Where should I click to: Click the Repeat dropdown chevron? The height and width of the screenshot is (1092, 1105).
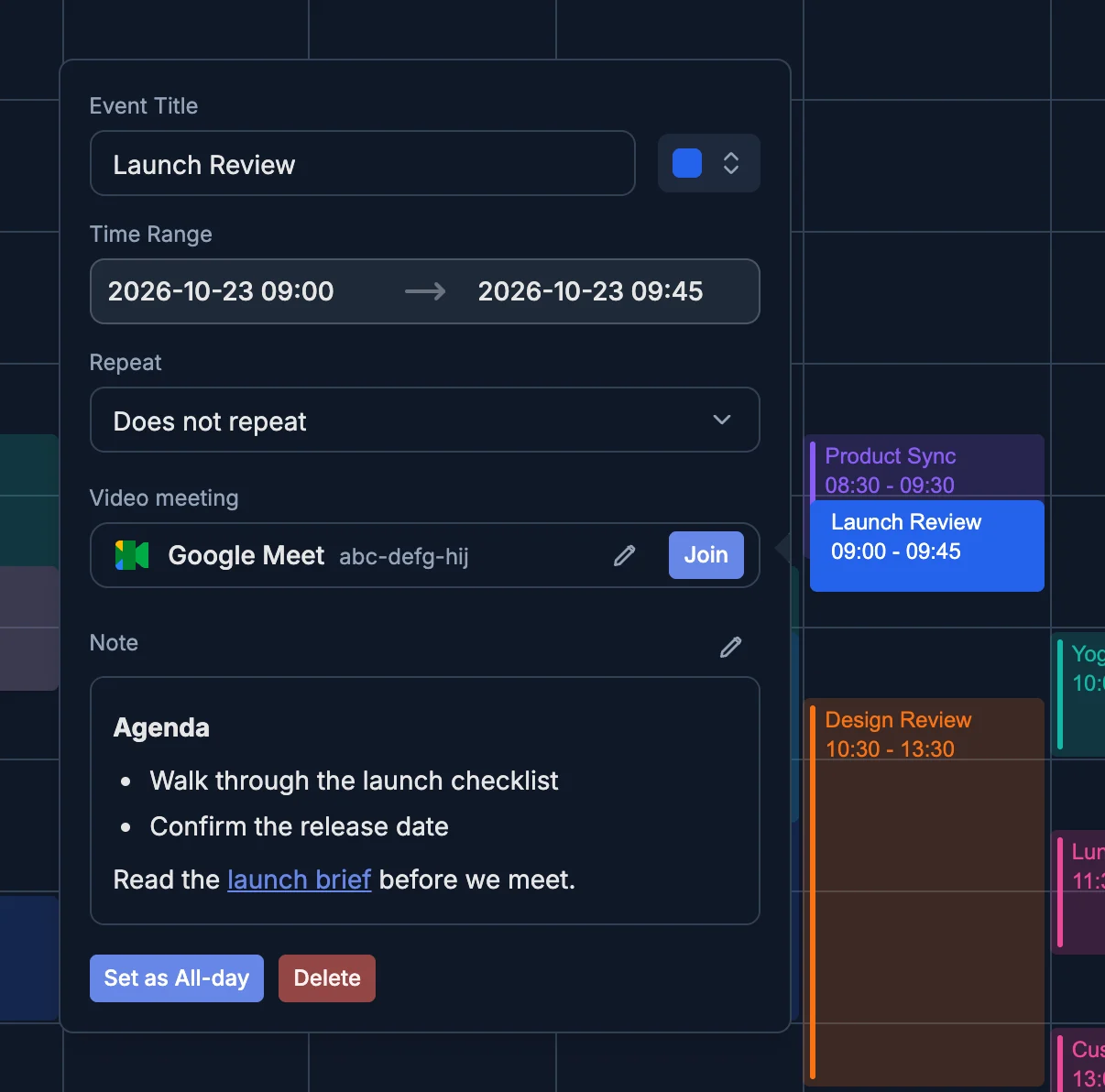[722, 420]
